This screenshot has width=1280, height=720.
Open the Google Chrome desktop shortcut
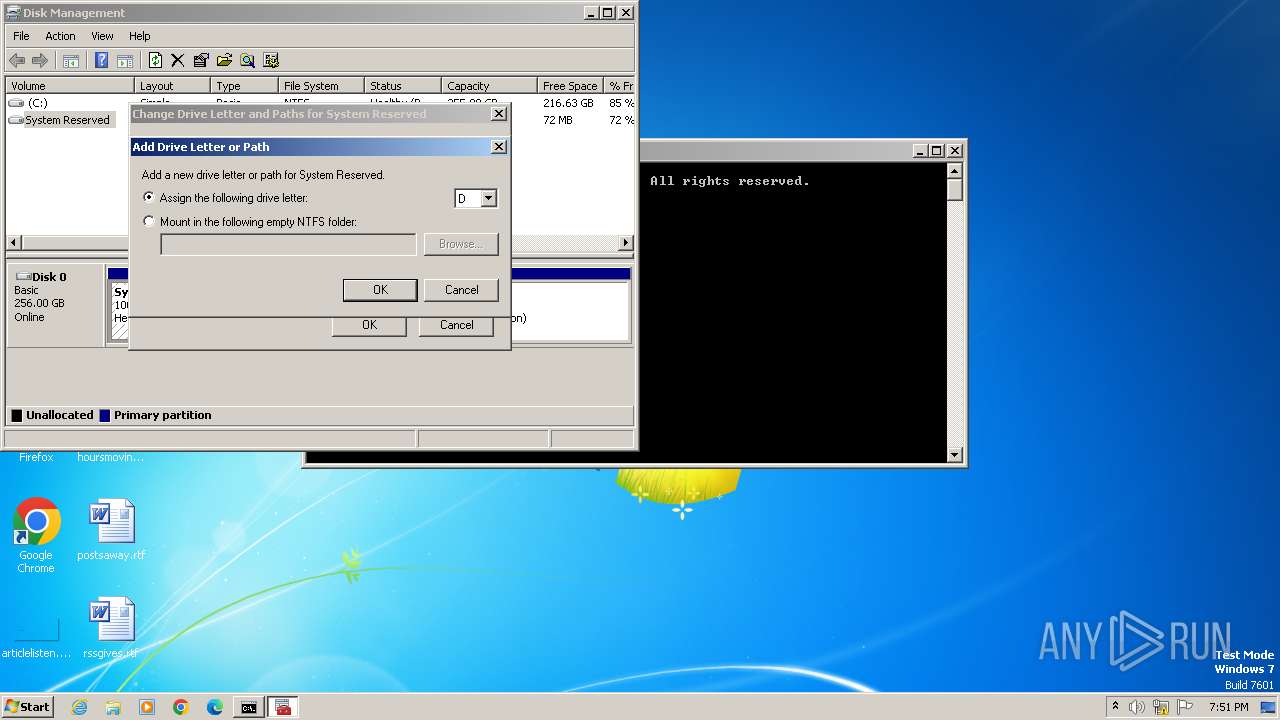tap(36, 536)
